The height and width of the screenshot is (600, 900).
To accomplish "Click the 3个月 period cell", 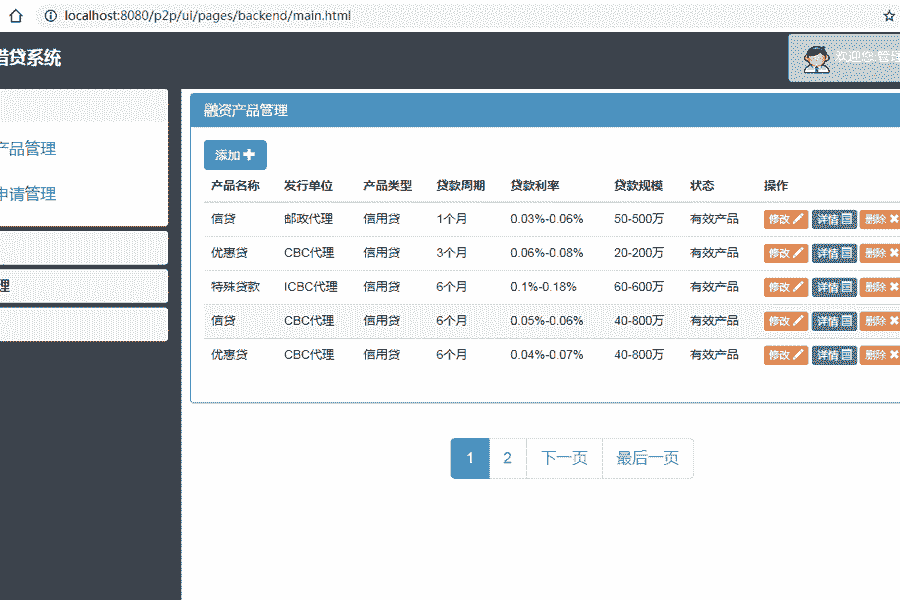I will click(x=452, y=253).
